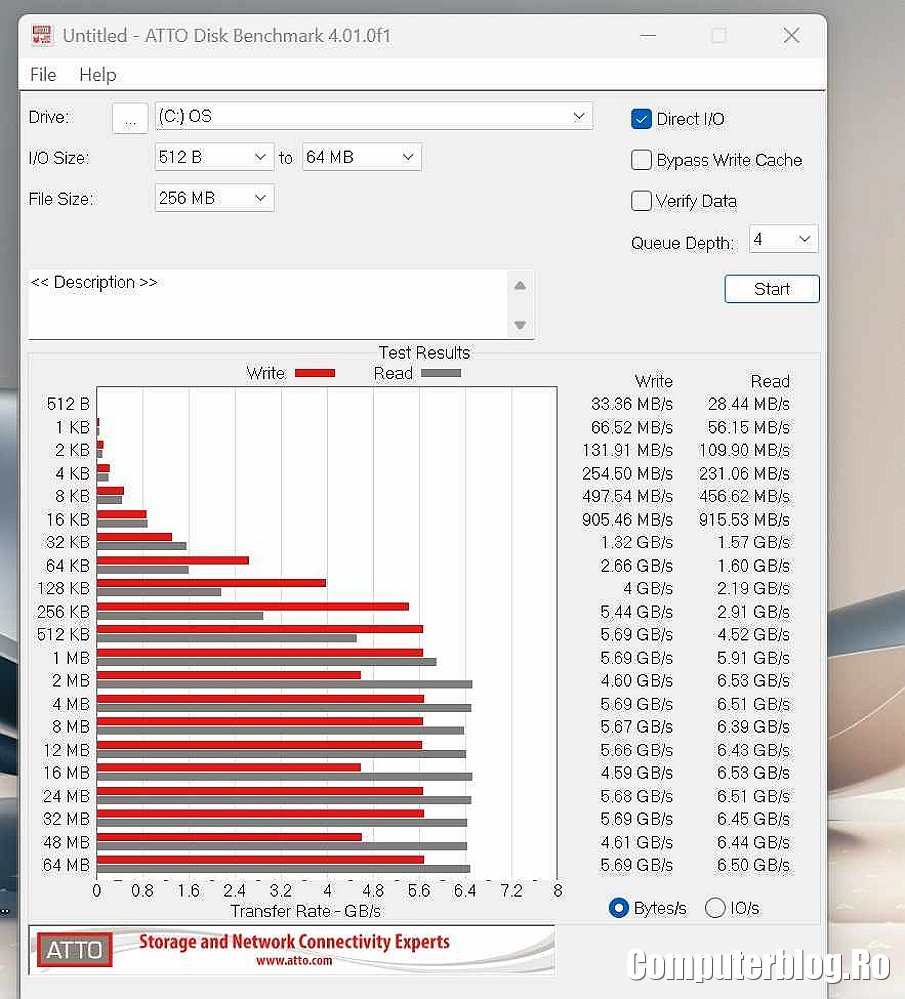Disable the Direct I/O checkbox

tap(642, 119)
